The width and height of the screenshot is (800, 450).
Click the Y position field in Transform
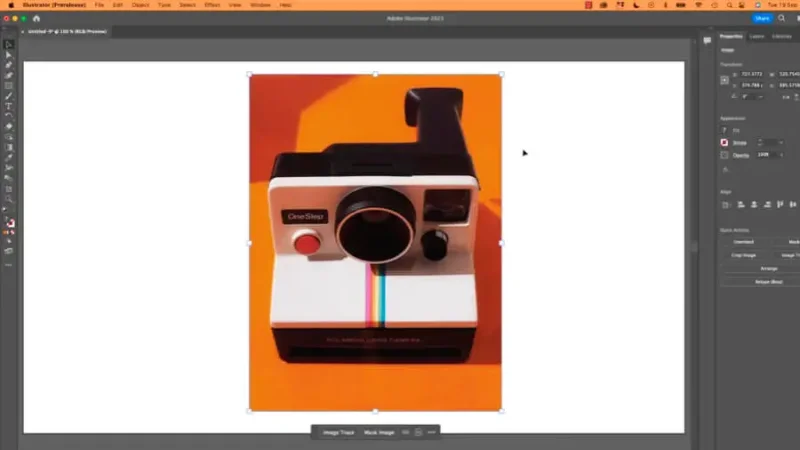[x=752, y=85]
